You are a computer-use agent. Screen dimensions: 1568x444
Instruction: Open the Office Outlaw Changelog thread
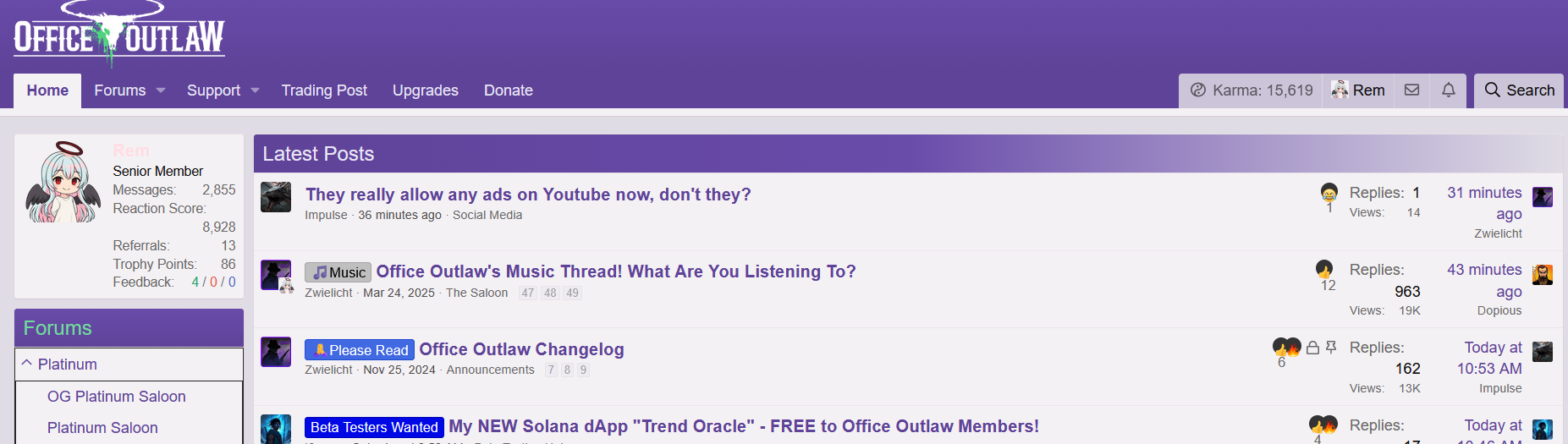click(x=521, y=349)
